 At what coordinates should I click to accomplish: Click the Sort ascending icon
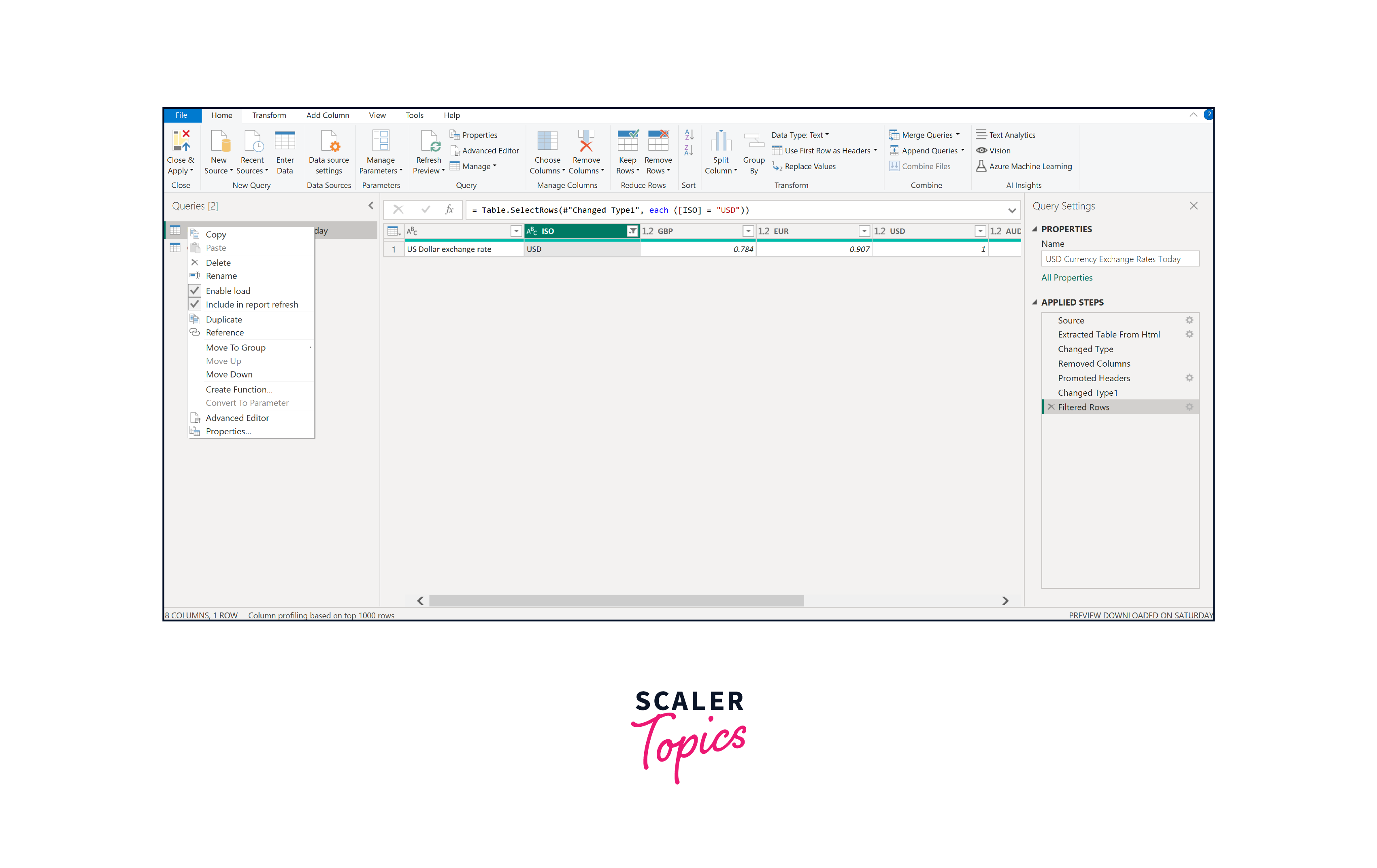(x=688, y=135)
